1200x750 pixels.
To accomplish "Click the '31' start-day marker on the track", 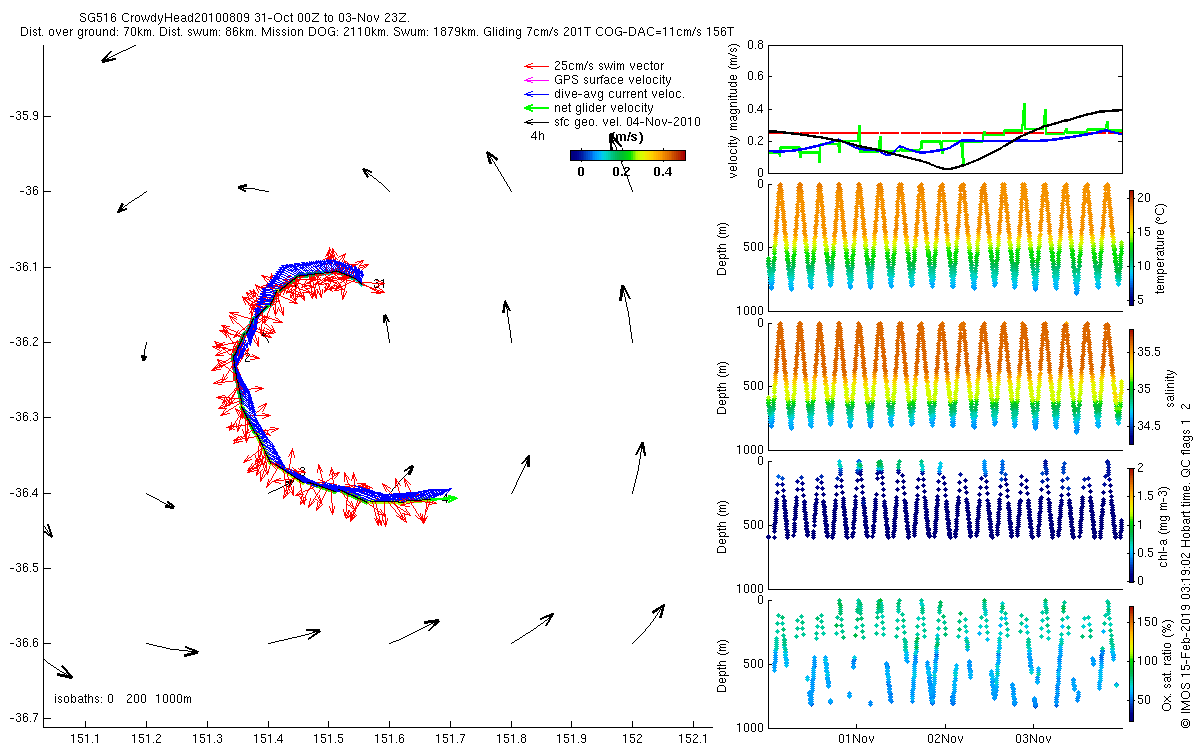I will pyautogui.click(x=378, y=284).
